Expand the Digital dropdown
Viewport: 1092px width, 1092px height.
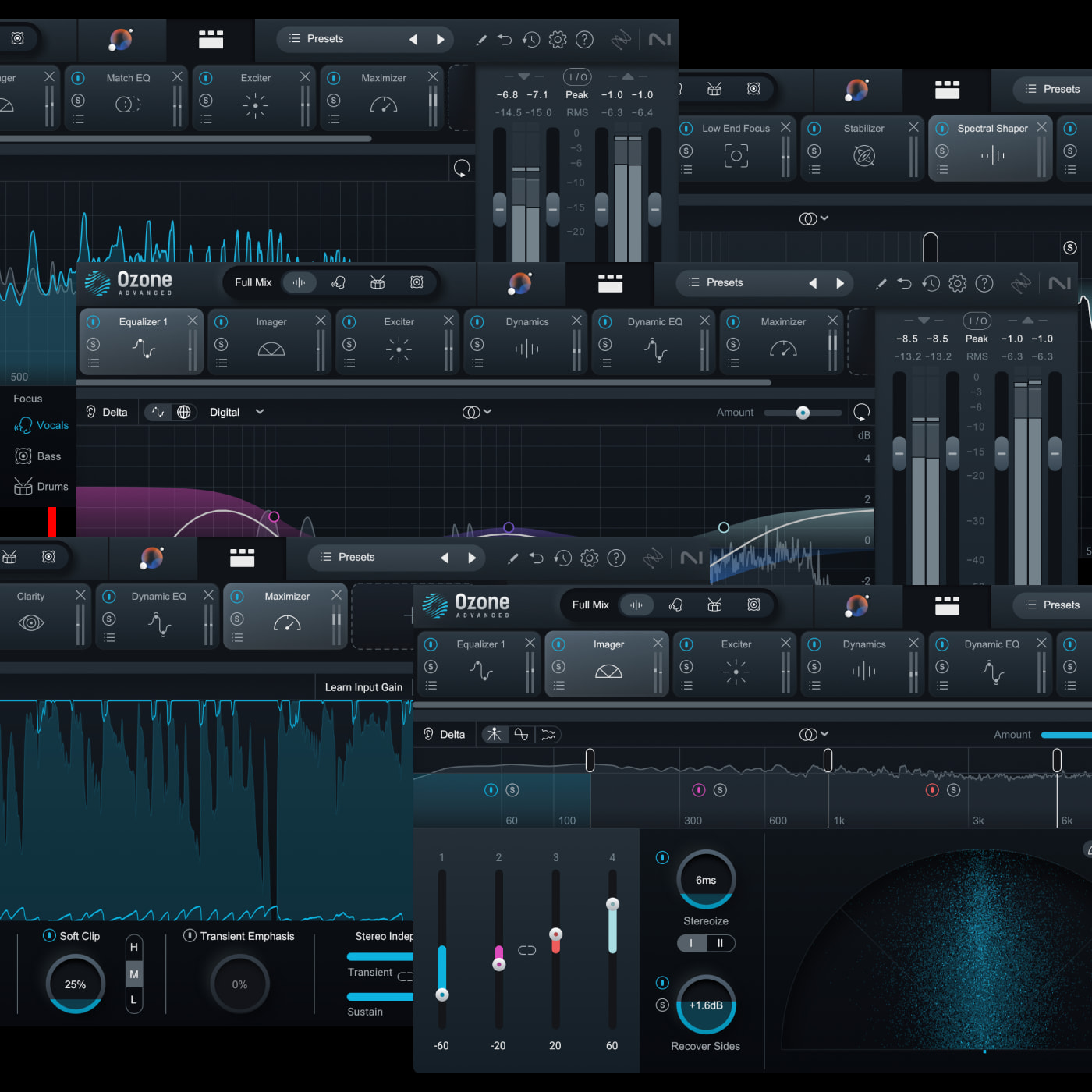[237, 412]
